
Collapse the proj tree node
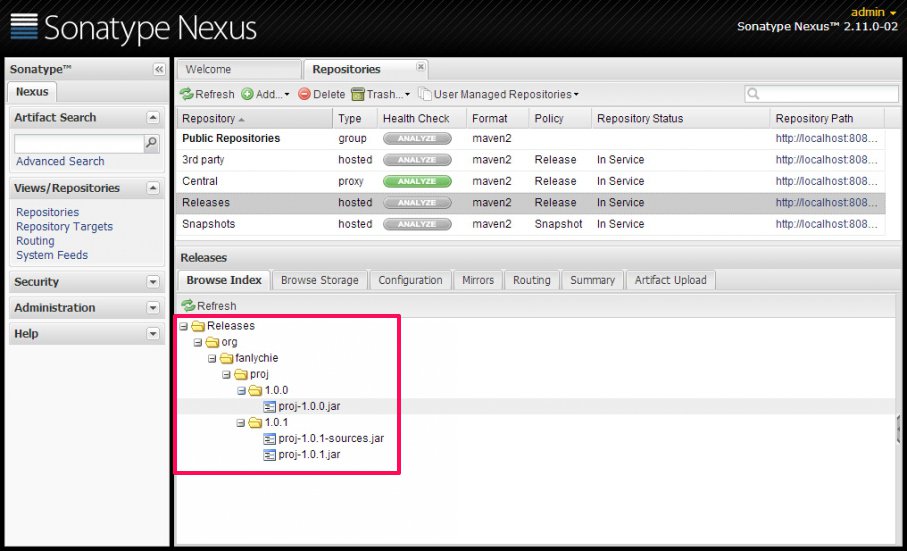click(x=226, y=375)
